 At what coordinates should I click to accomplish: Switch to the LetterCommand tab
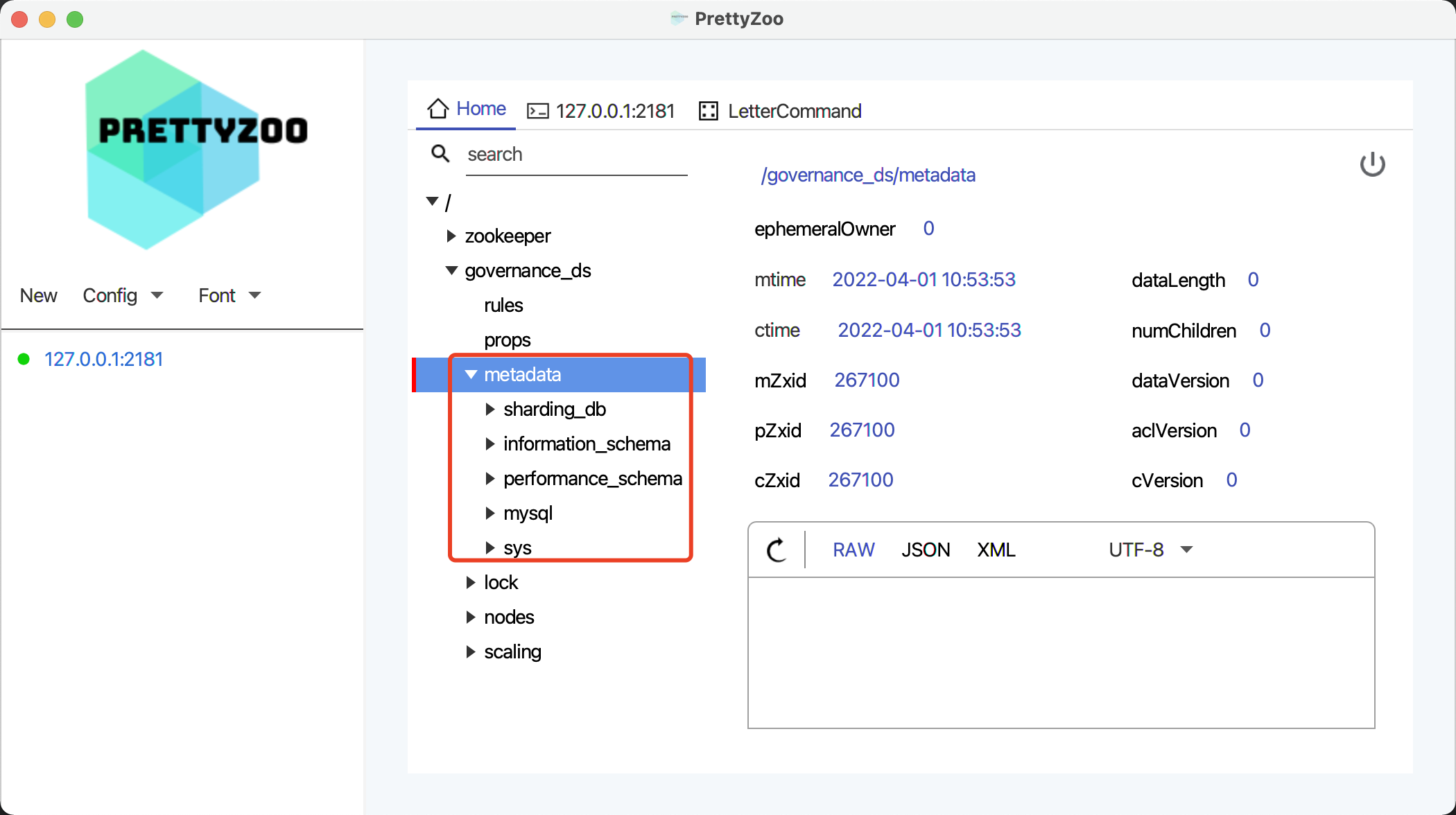point(793,112)
